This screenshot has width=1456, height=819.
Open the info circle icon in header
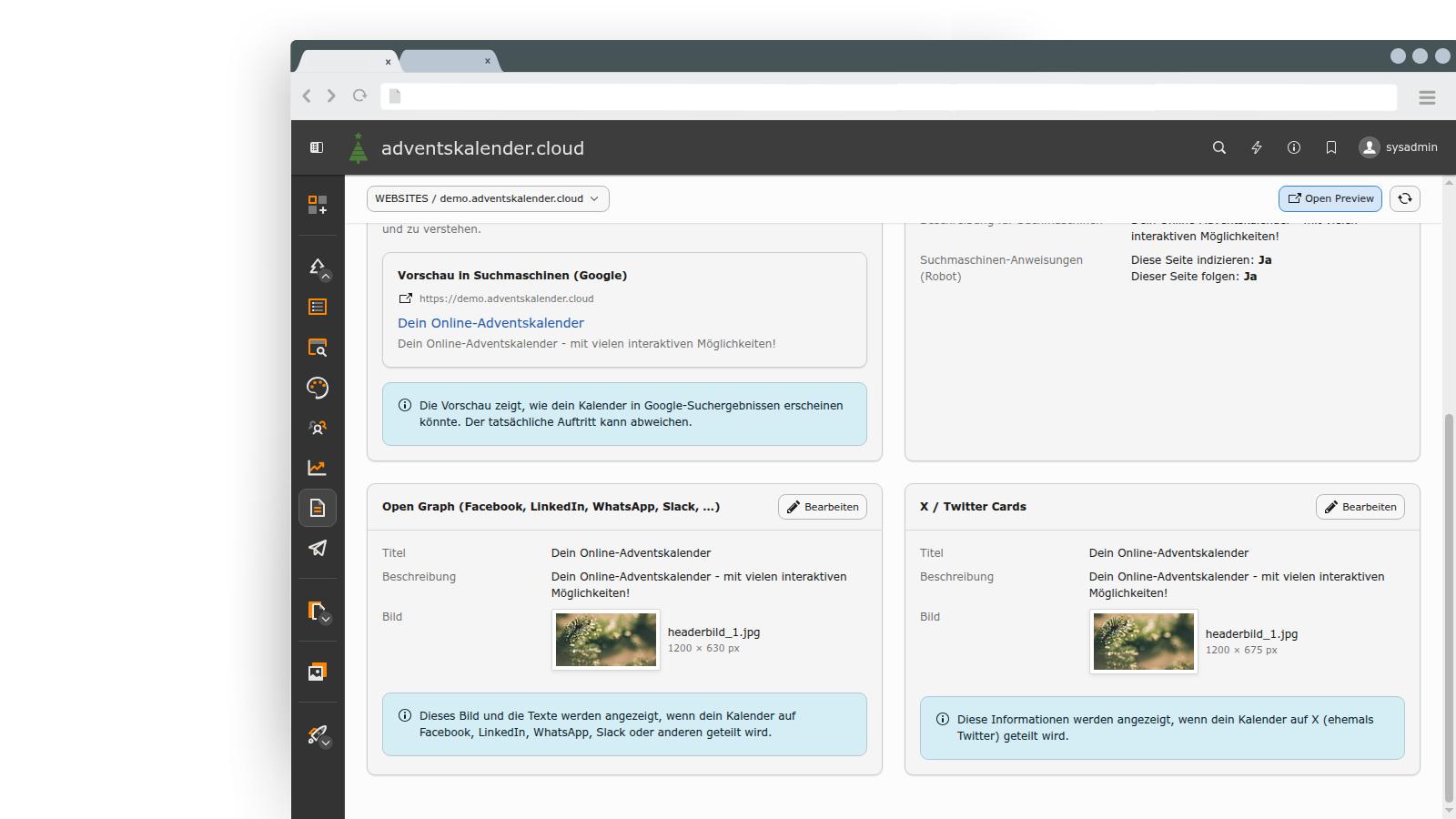coord(1294,147)
